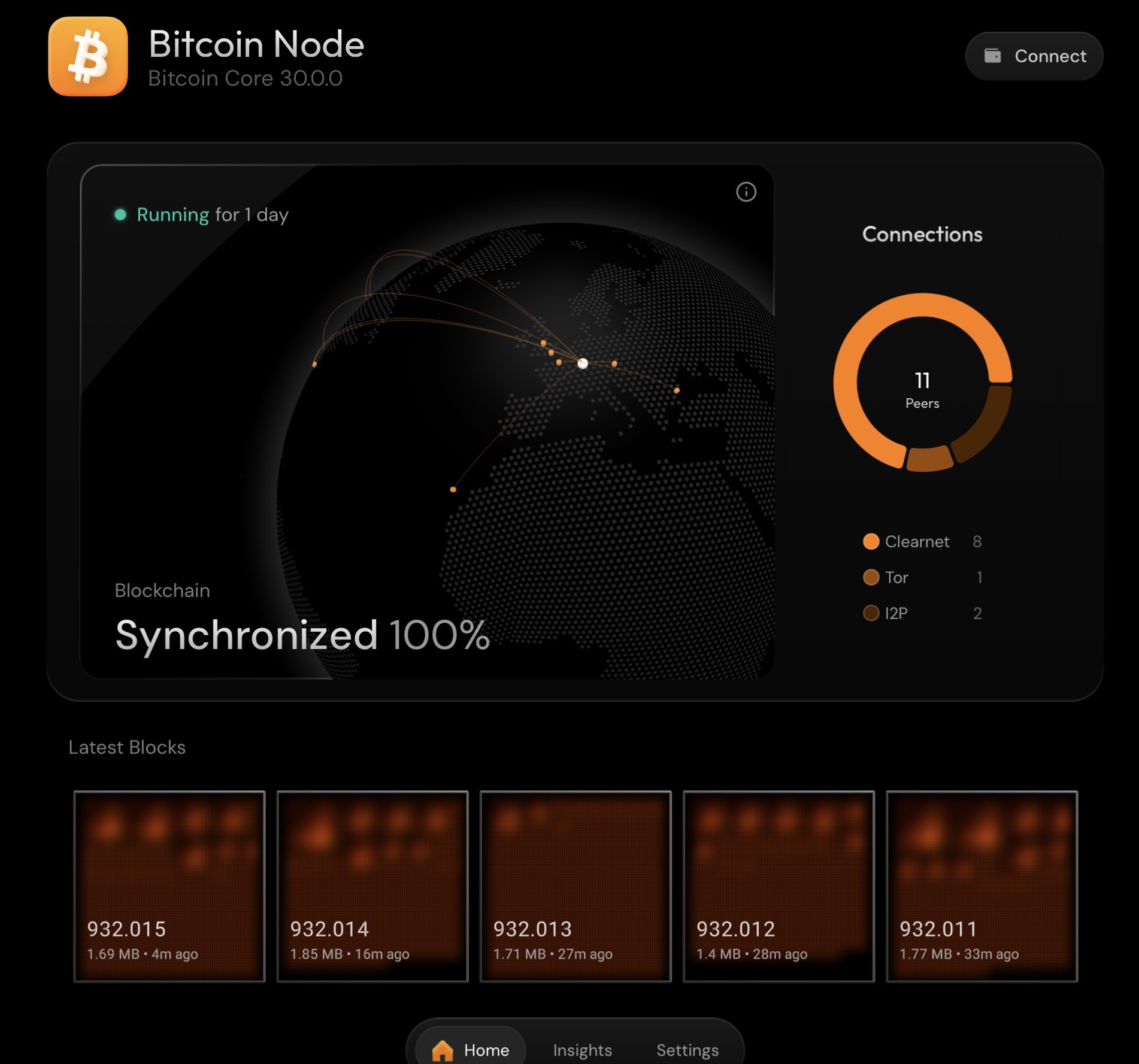Image resolution: width=1139 pixels, height=1064 pixels.
Task: Click the orange Bitcoin app logo
Action: 88,56
